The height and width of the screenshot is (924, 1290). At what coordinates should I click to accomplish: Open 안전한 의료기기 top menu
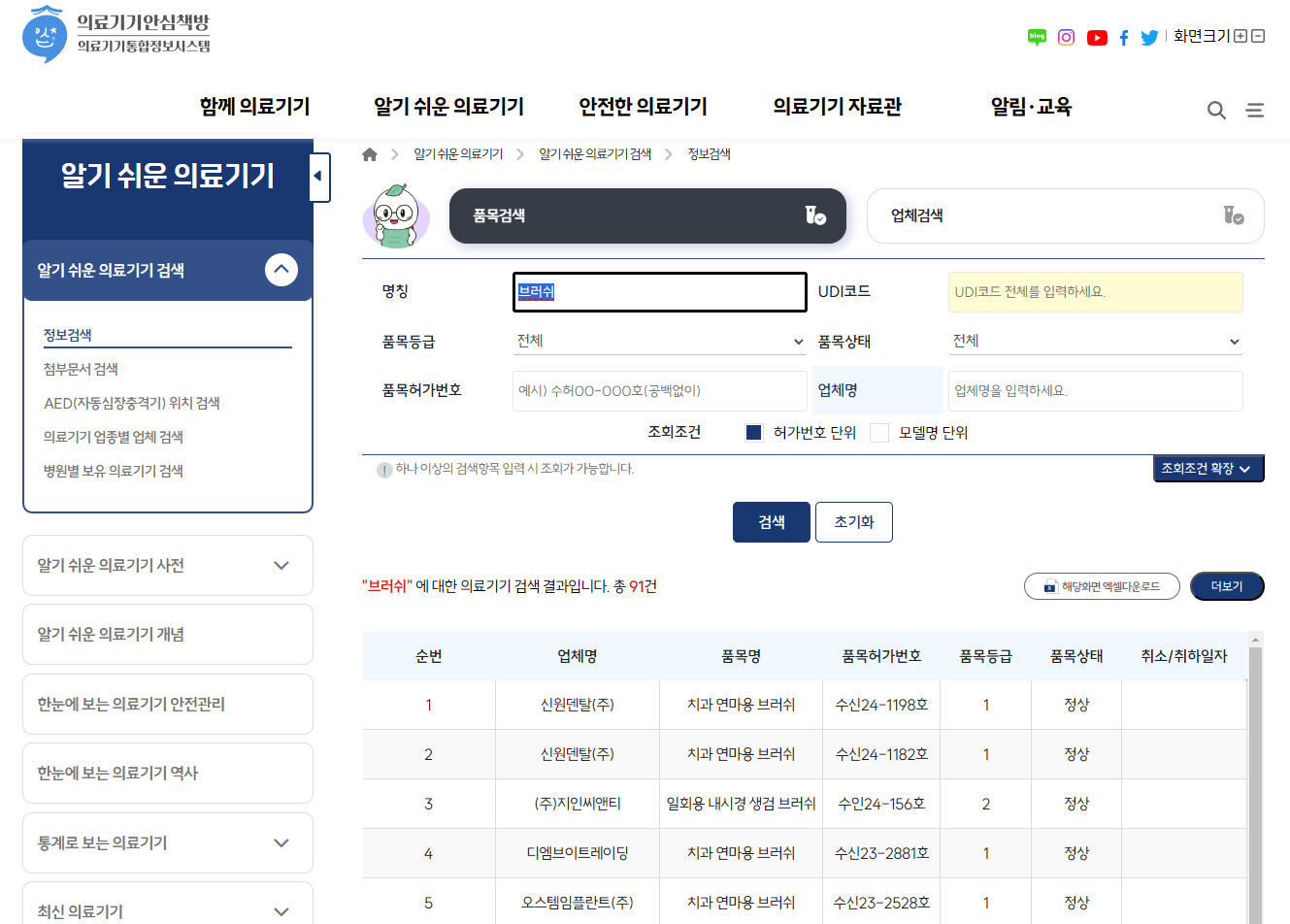click(643, 107)
